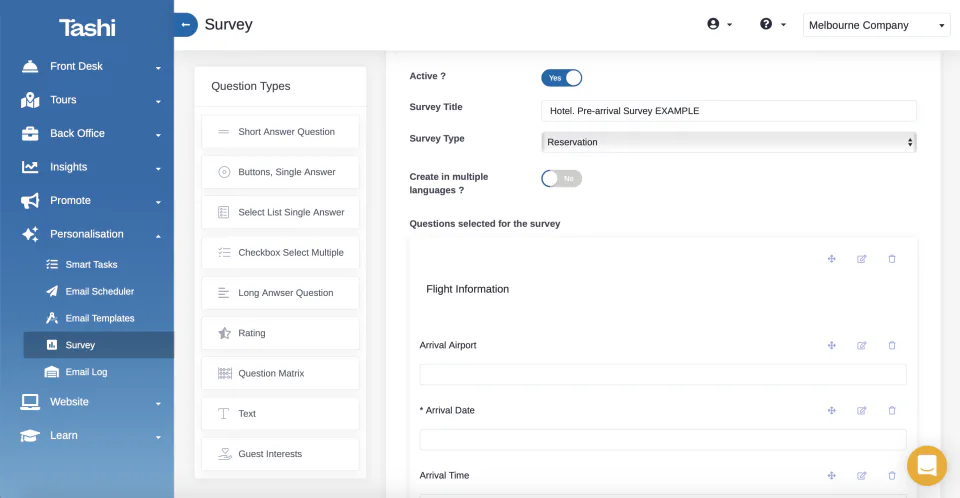
Task: Click move handle for Arrival Time question
Action: coord(831,475)
